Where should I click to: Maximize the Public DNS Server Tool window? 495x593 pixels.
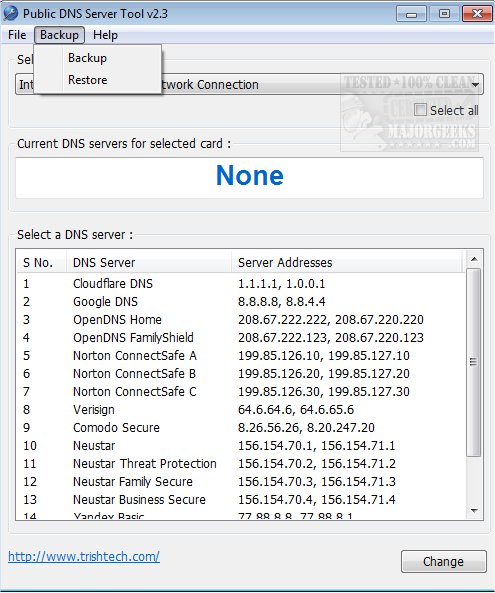444,14
